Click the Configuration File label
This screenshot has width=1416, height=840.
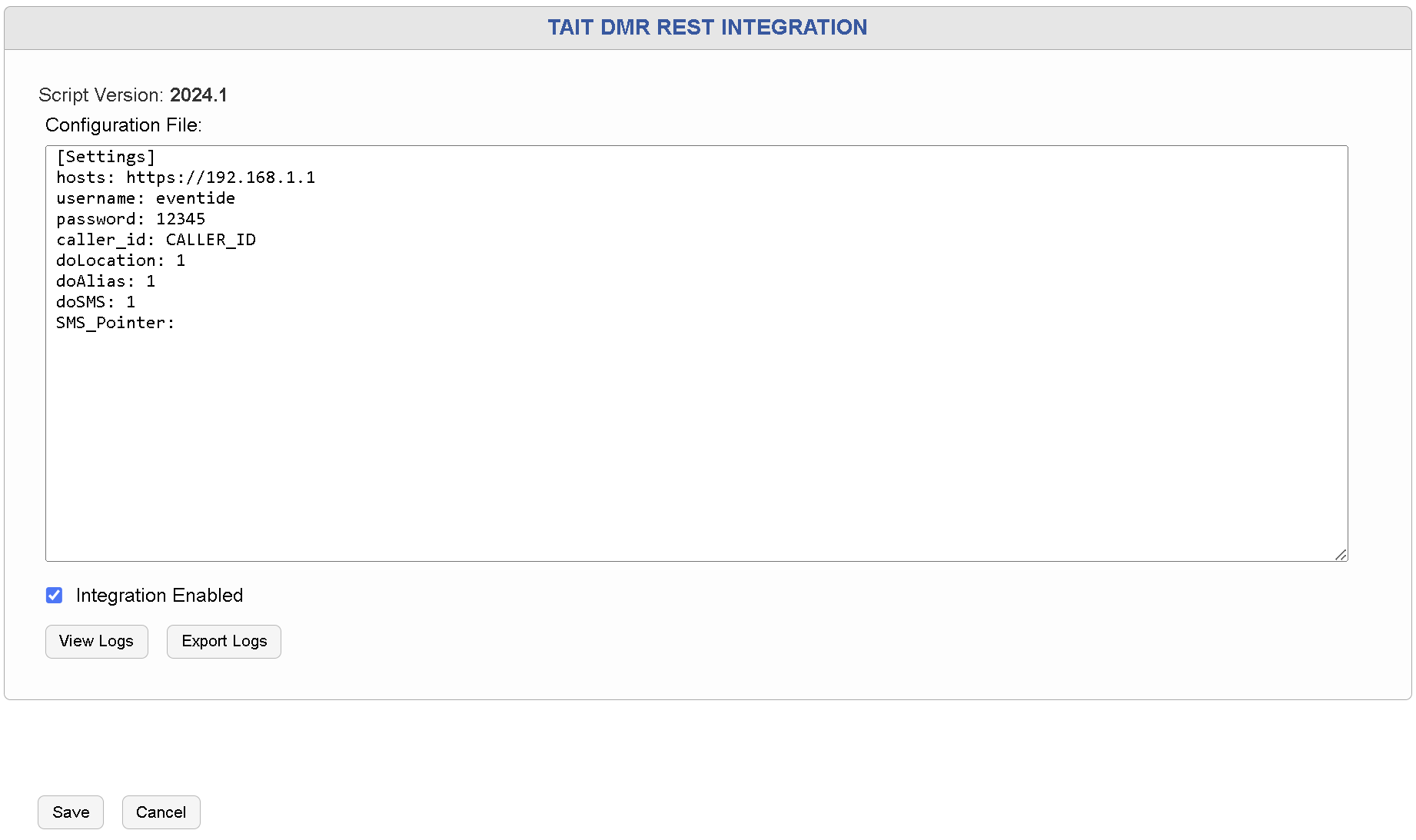[x=124, y=125]
